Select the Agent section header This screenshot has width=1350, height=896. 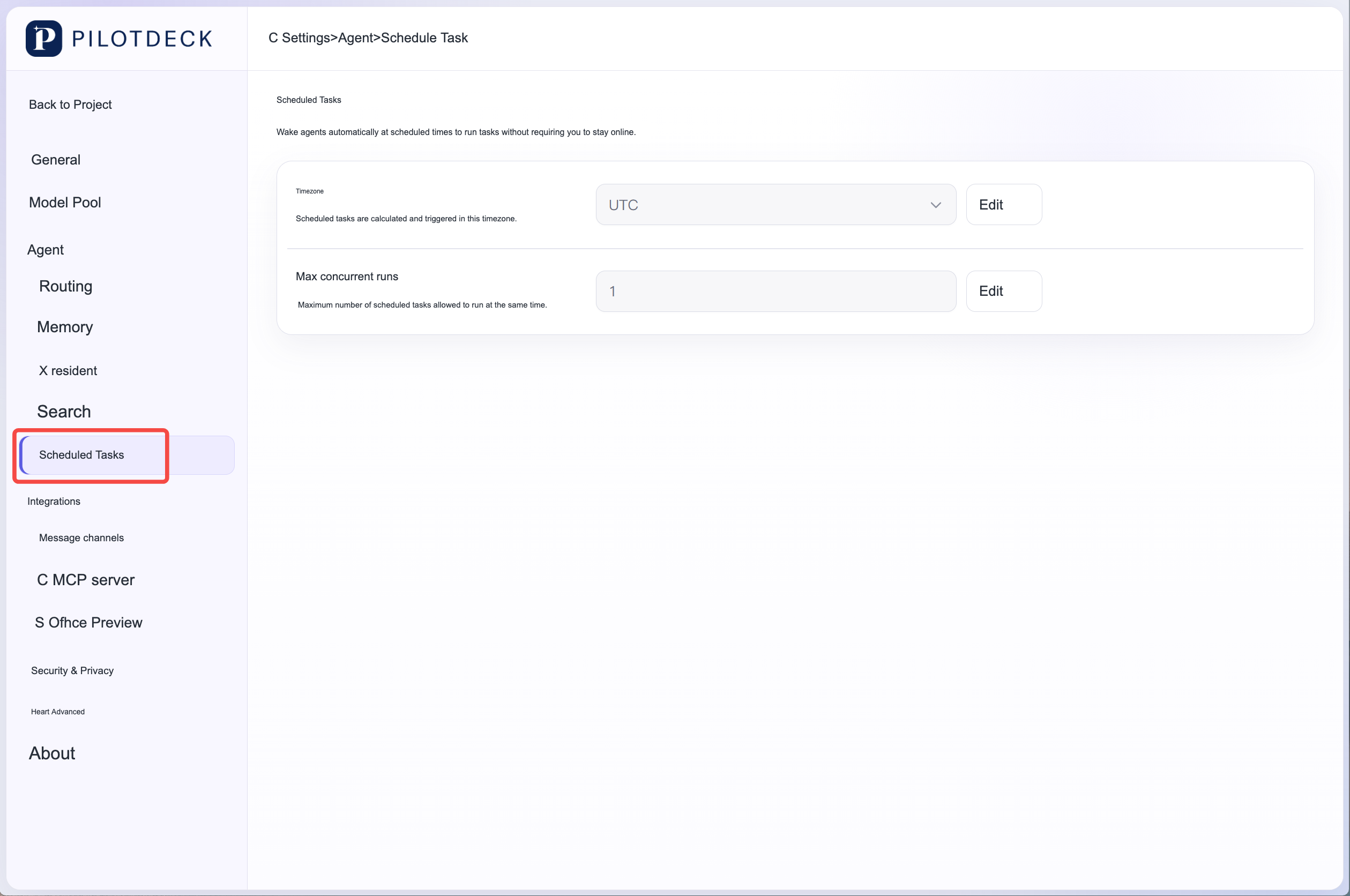[45, 250]
